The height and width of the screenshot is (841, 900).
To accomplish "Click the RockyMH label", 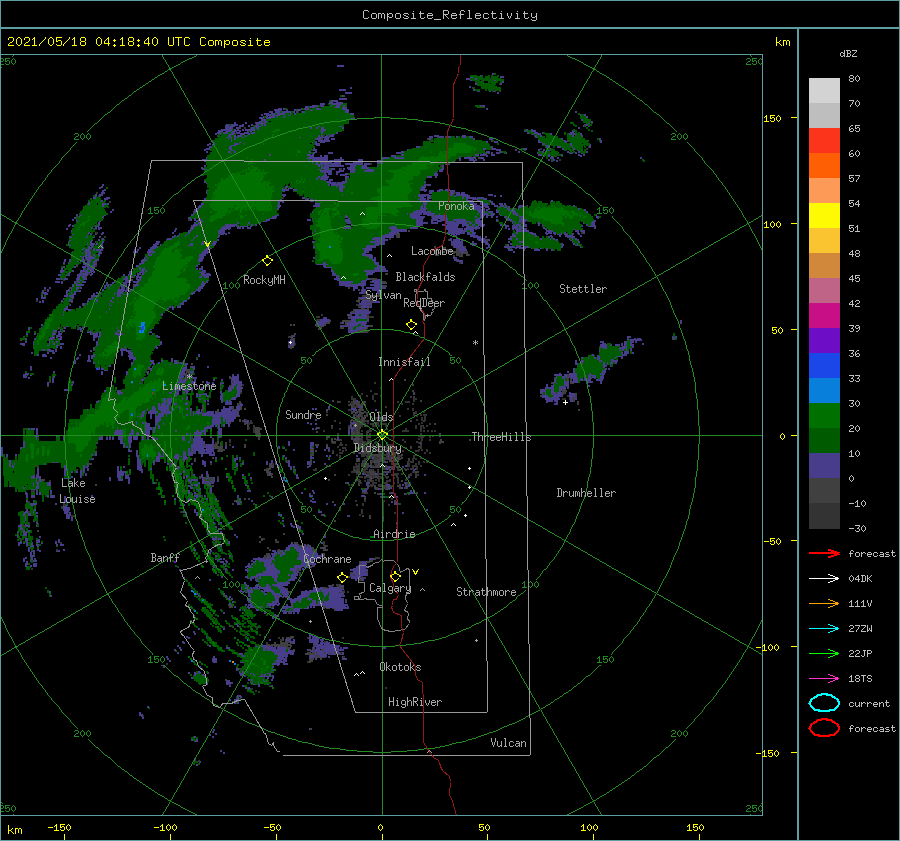I will click(264, 280).
